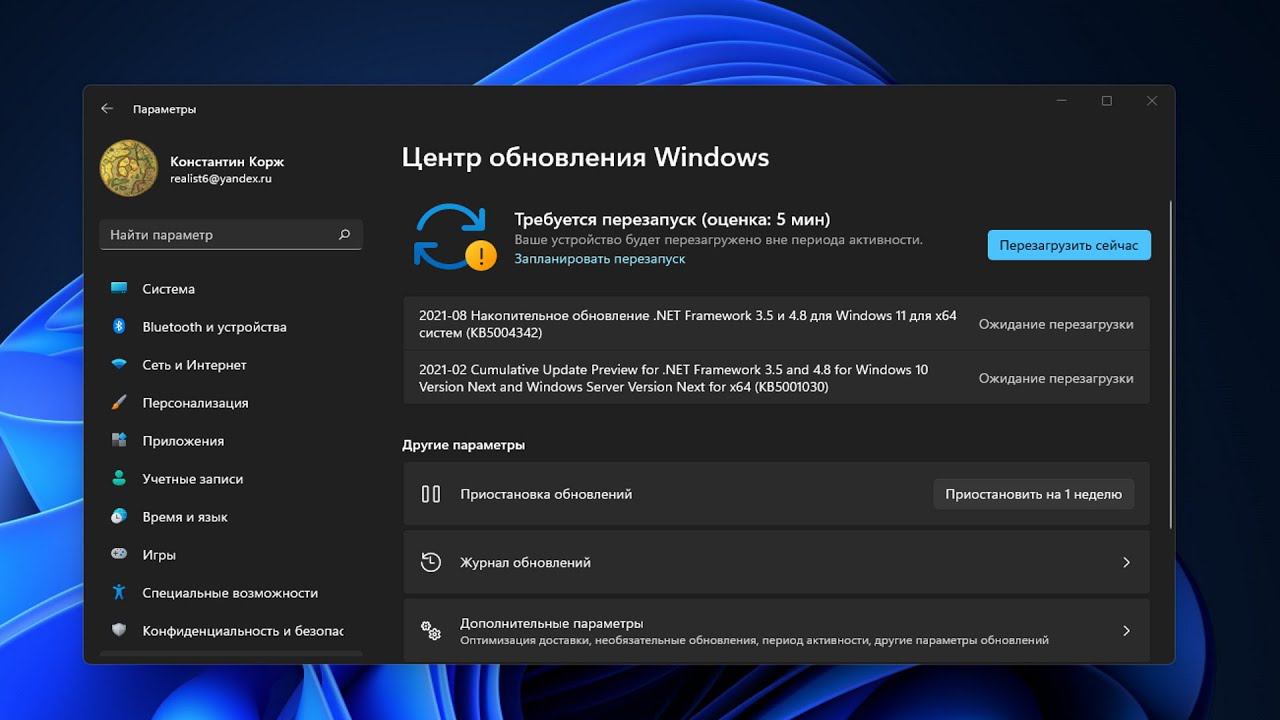The width and height of the screenshot is (1280, 720).
Task: Expand Дополнительные параметры chevron
Action: coord(1126,631)
